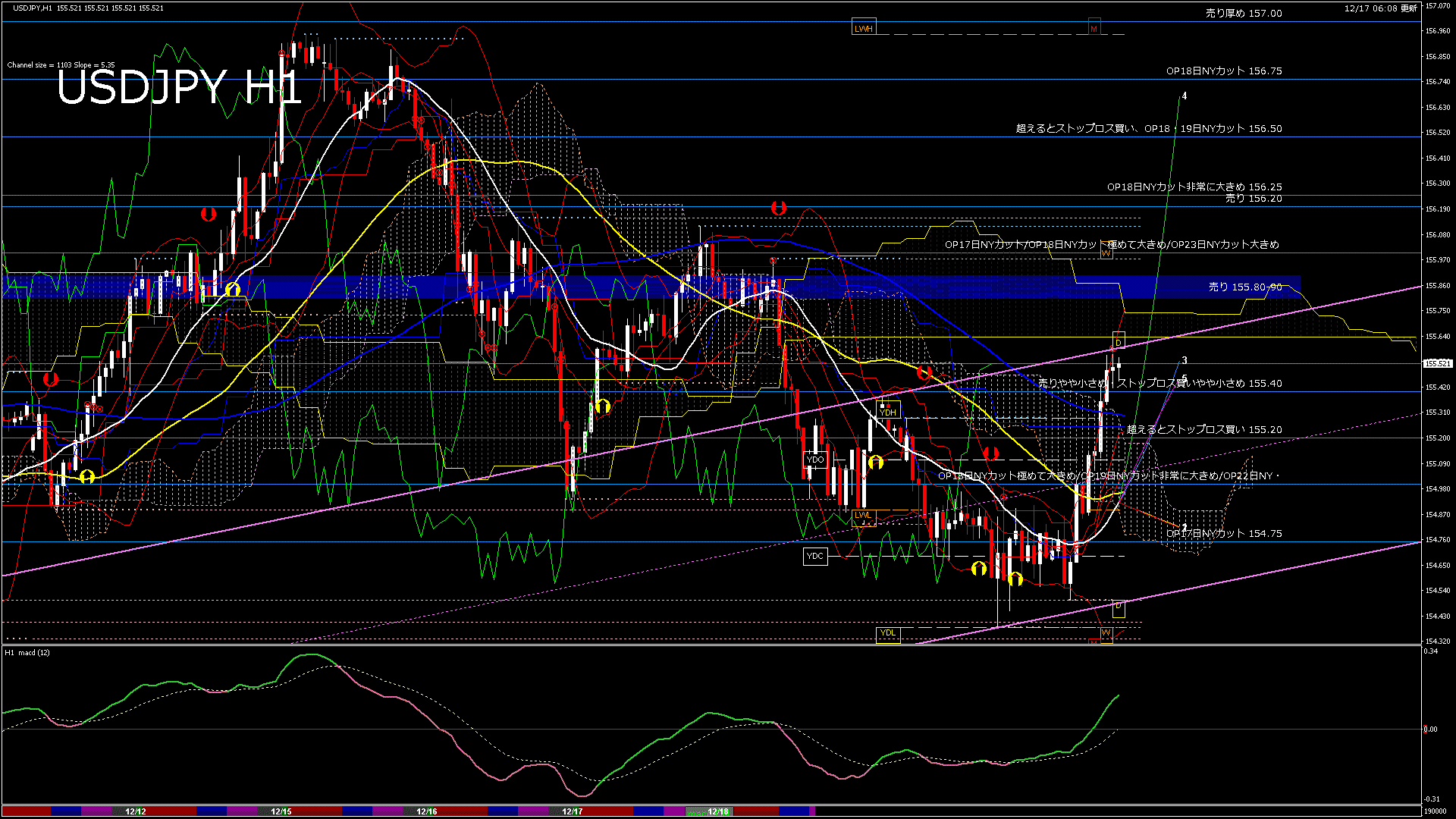Image resolution: width=1456 pixels, height=819 pixels.
Task: Click the orange W box next to YDL line
Action: pos(1106,633)
